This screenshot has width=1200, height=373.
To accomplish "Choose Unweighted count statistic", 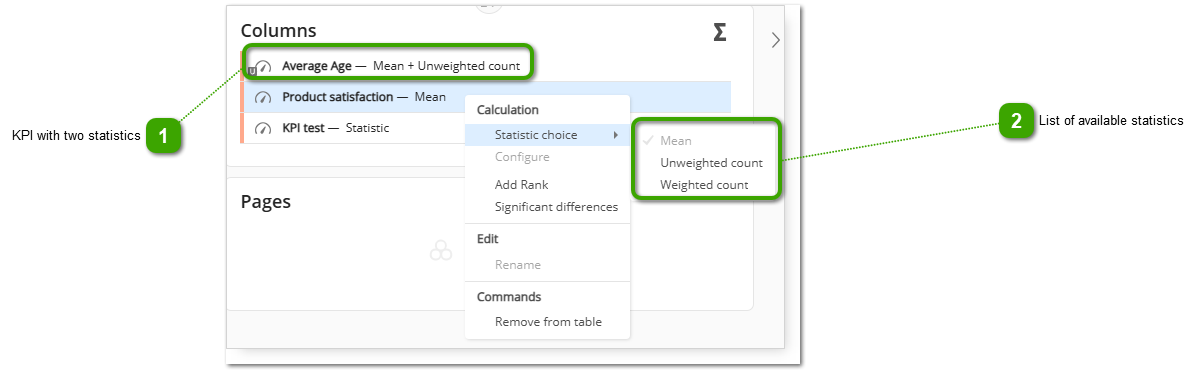I will [x=711, y=163].
